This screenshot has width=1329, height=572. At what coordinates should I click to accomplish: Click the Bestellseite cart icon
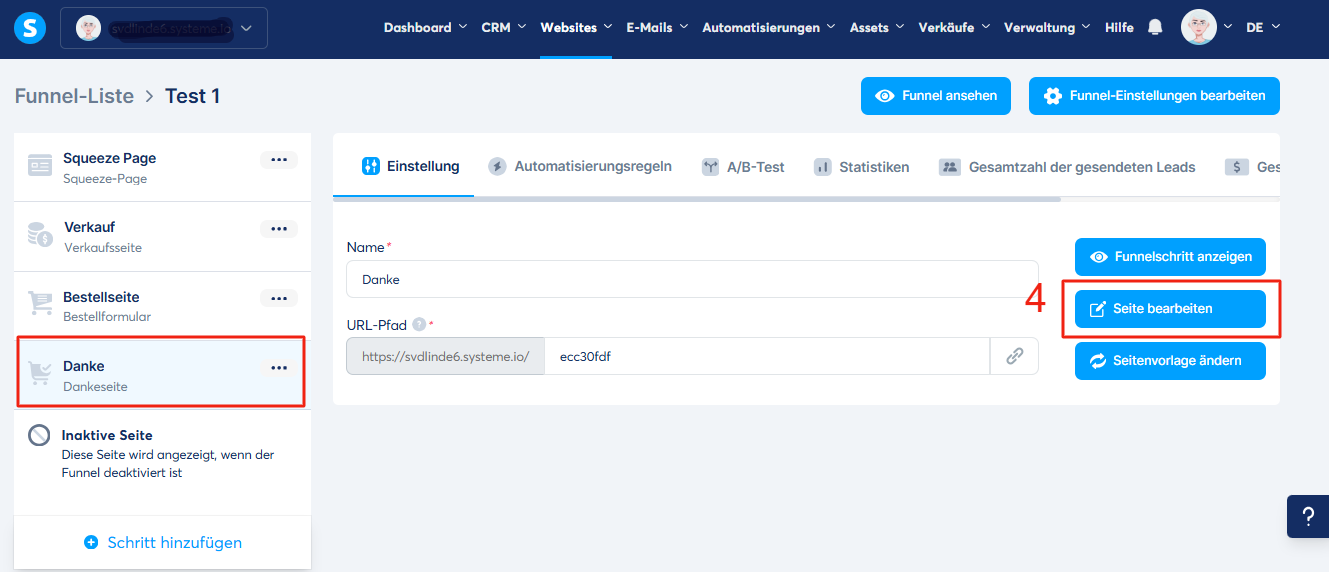pyautogui.click(x=40, y=304)
